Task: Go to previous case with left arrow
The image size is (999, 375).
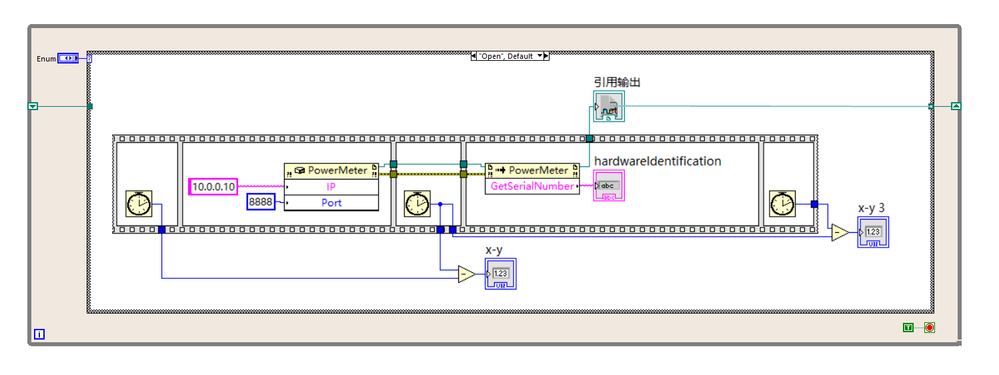Action: 473,56
